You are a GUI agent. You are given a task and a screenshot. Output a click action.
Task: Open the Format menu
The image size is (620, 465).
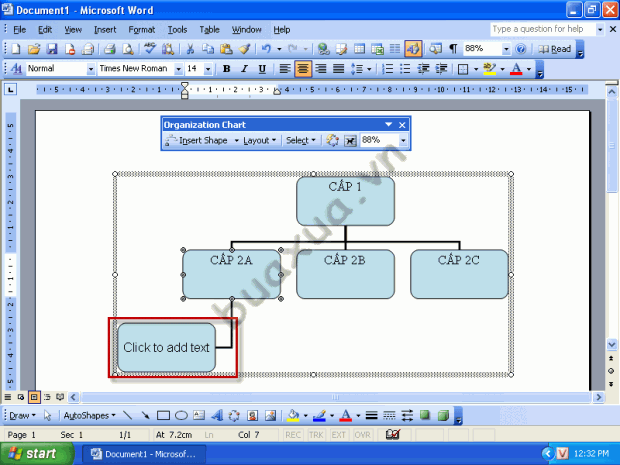pos(142,30)
